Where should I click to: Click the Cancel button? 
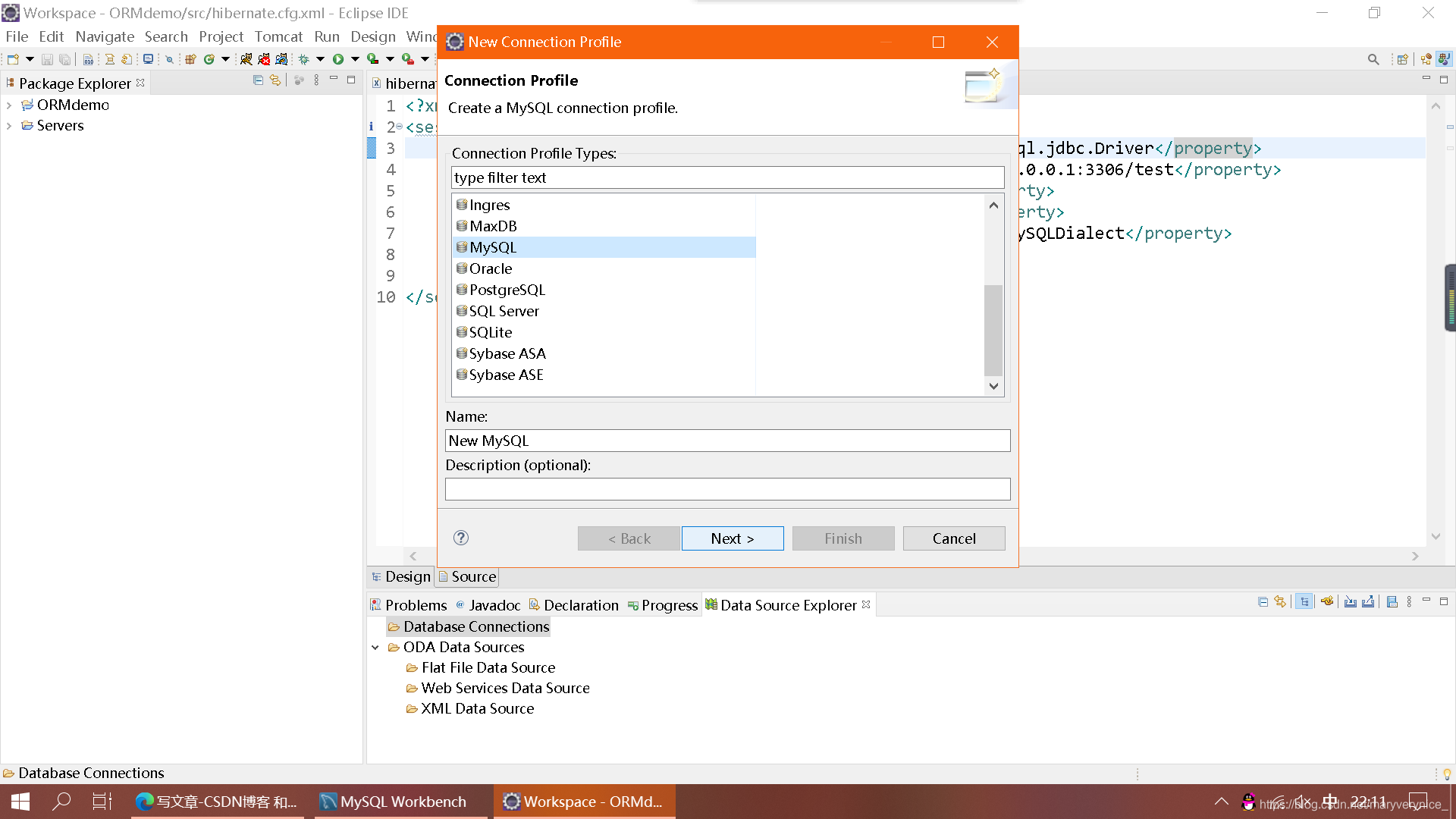pos(954,538)
